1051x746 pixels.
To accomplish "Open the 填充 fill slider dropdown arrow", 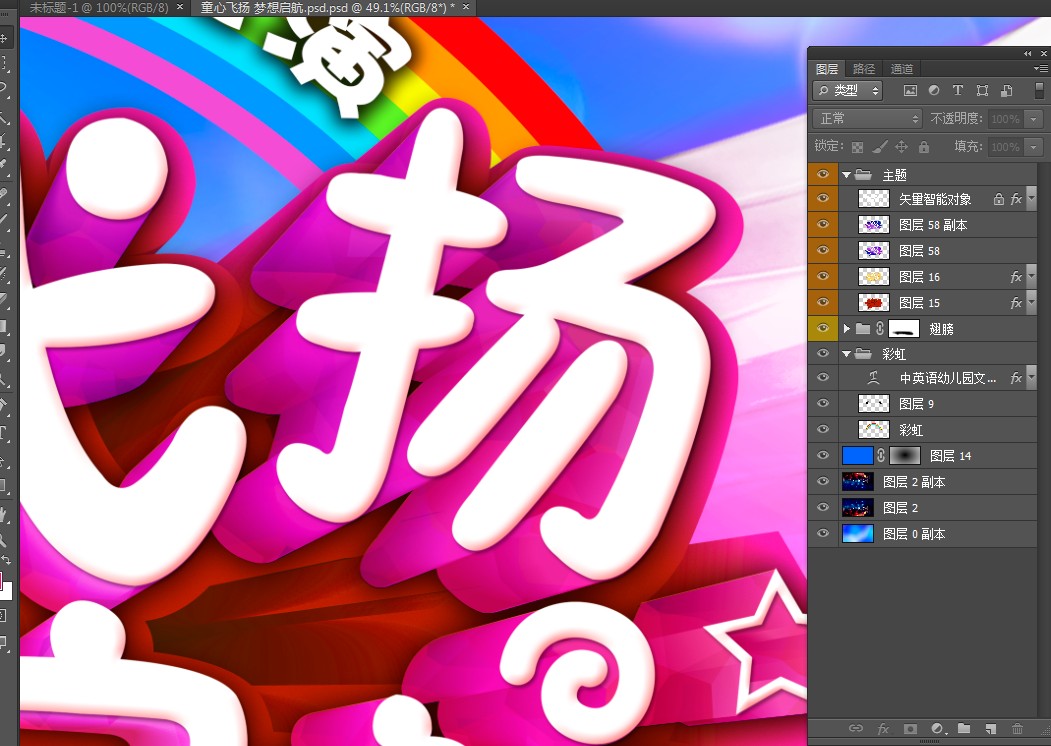I will coord(1034,147).
